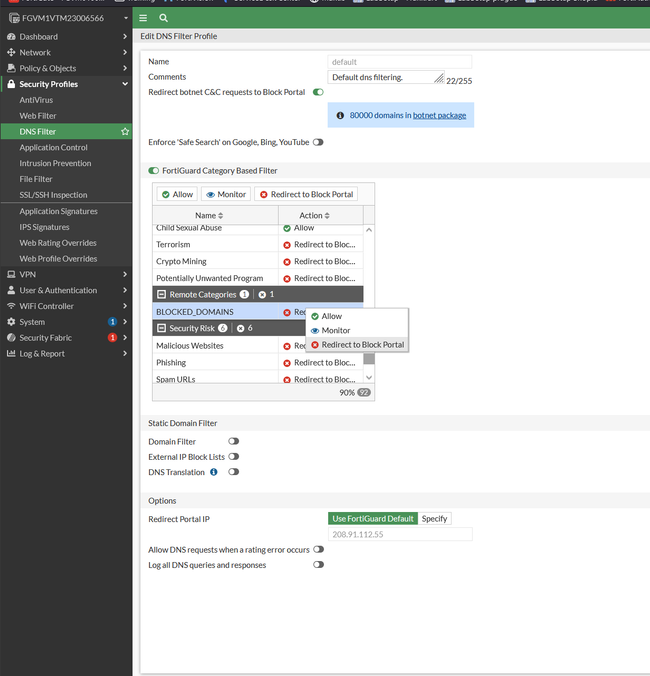Viewport: 650px width, 676px height.
Task: Toggle Log all DNS queries and responses
Action: pos(318,565)
